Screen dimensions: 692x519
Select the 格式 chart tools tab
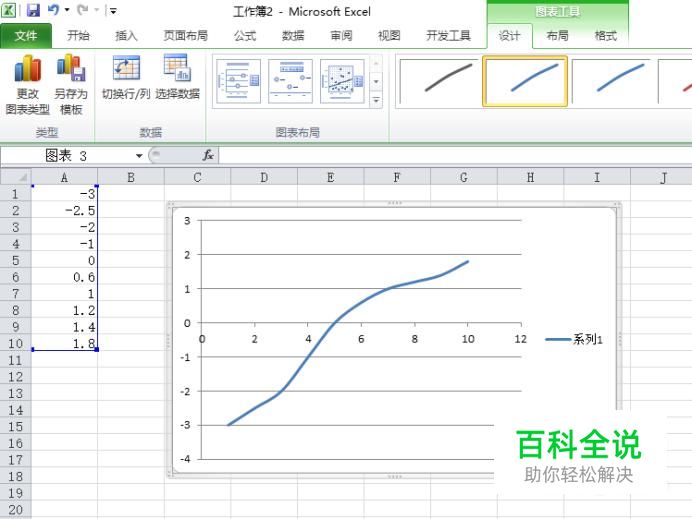click(x=606, y=36)
